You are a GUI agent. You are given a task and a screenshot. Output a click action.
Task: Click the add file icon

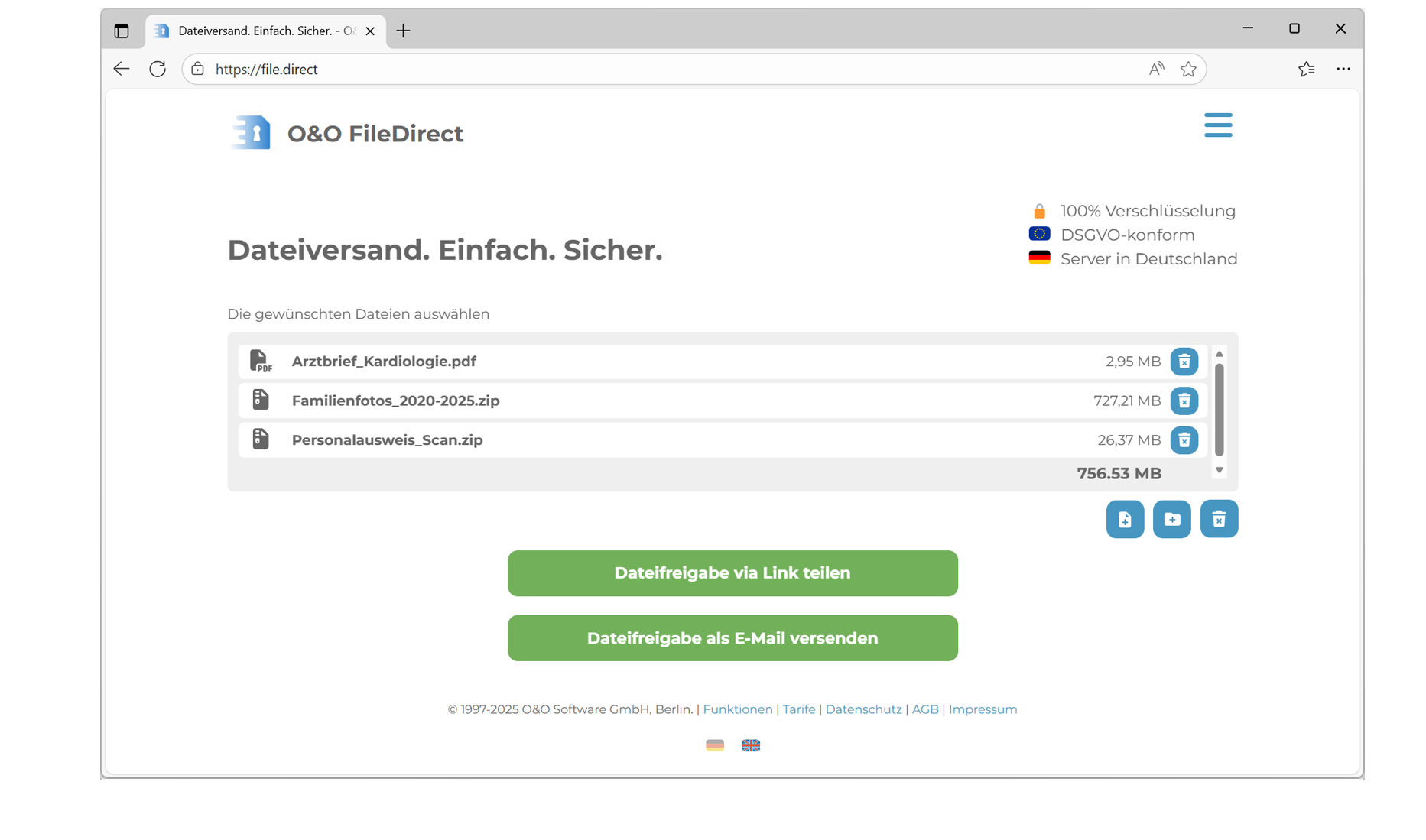coord(1124,519)
